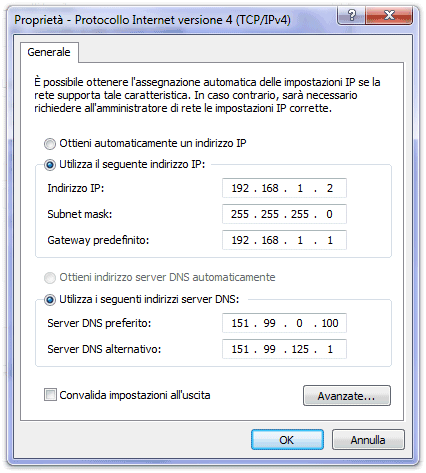
Task: Enable Convalida impostazioni all'uscita checkbox
Action: (50, 395)
